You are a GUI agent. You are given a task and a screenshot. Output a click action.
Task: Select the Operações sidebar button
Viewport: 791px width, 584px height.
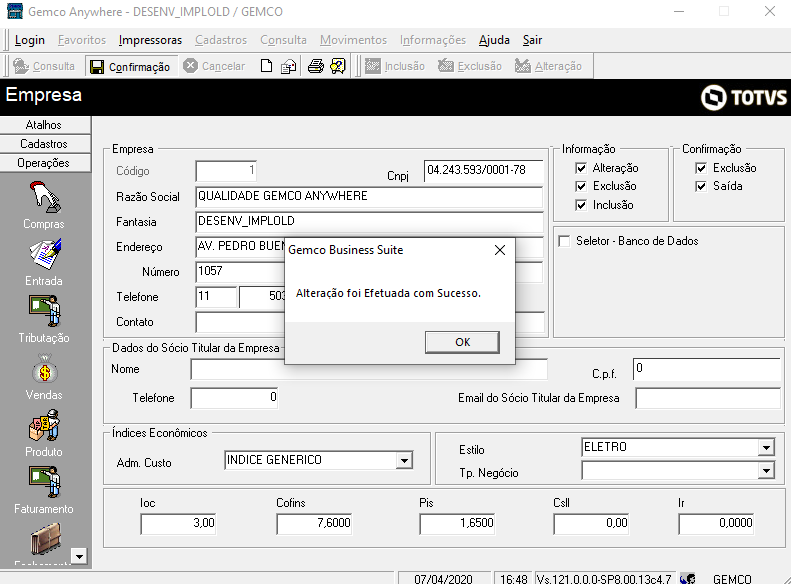pyautogui.click(x=45, y=163)
